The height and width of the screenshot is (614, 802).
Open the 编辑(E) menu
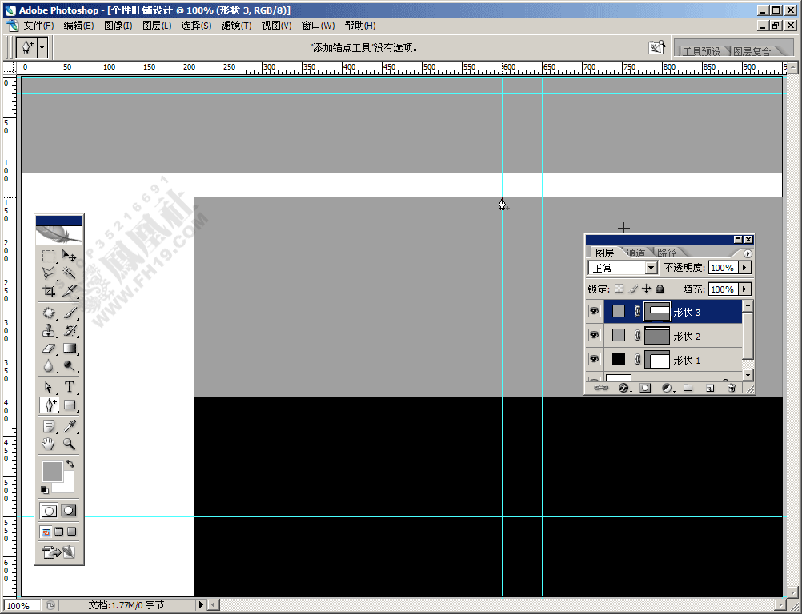coord(79,26)
